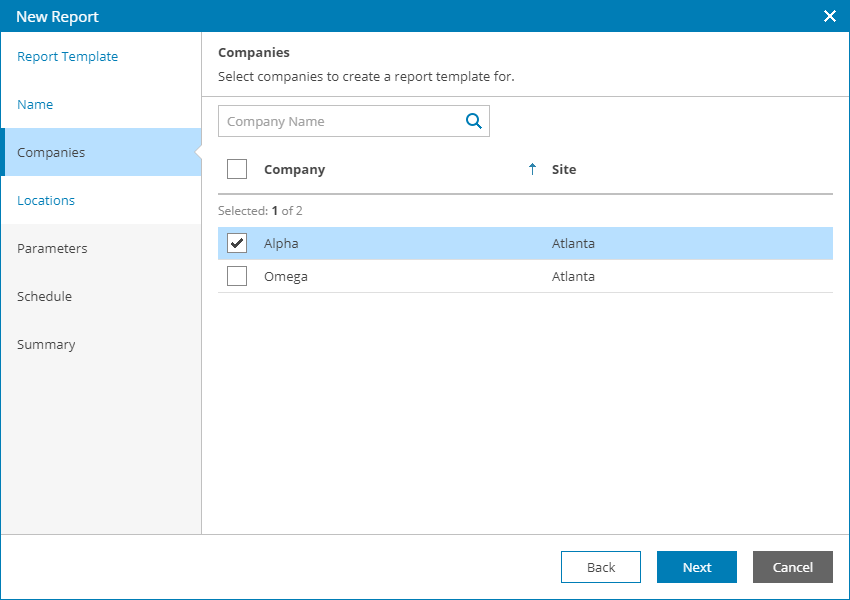This screenshot has height=600, width=850.
Task: Check the Omega company checkbox
Action: click(237, 276)
